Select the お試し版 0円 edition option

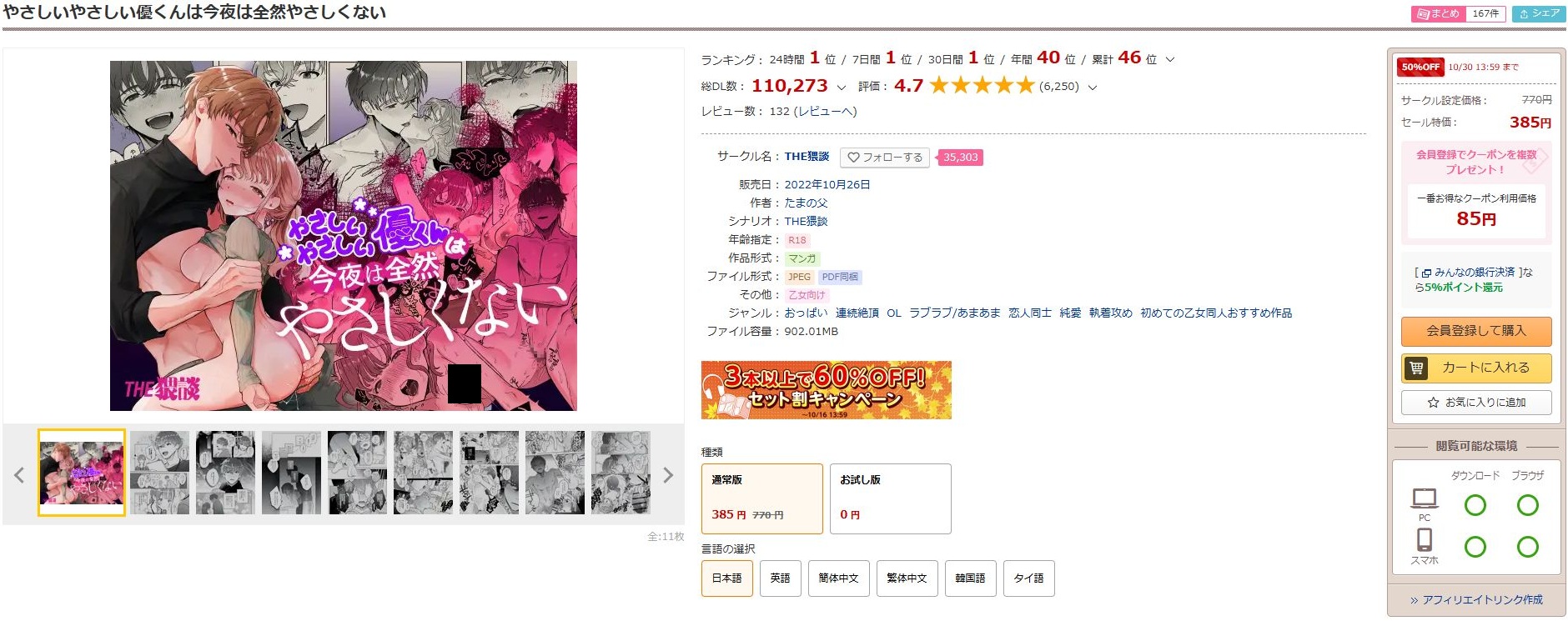pos(891,498)
